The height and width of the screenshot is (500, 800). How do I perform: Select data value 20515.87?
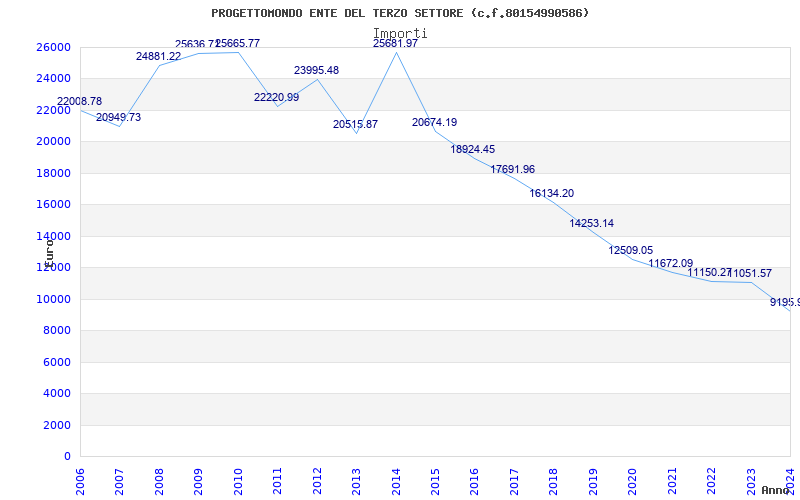[x=356, y=124]
